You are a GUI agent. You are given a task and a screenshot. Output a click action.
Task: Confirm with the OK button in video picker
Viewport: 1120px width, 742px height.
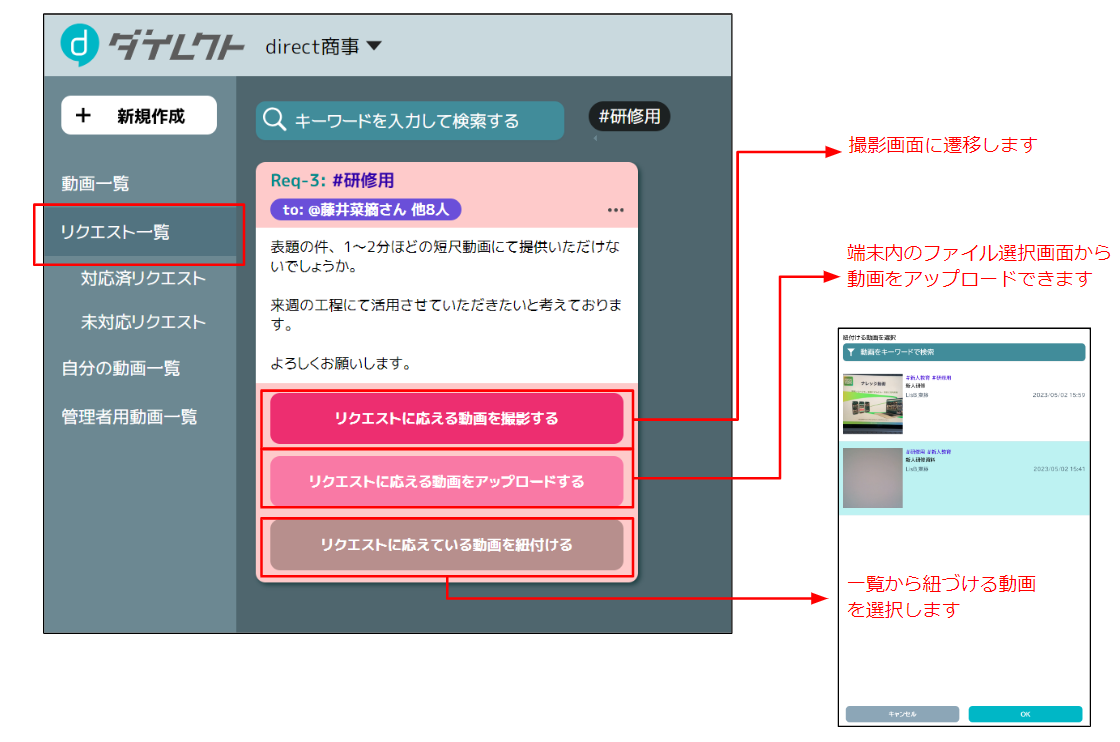[x=1025, y=714]
